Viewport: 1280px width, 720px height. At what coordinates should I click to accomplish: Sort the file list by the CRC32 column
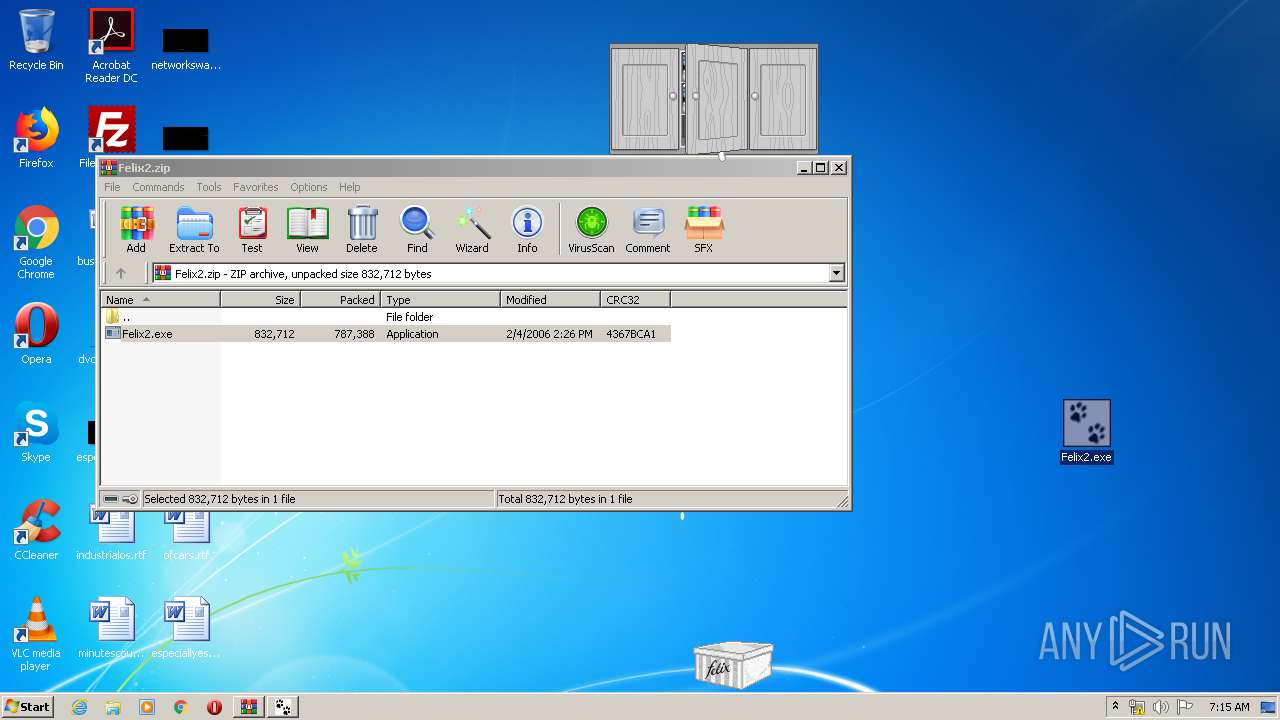click(635, 299)
